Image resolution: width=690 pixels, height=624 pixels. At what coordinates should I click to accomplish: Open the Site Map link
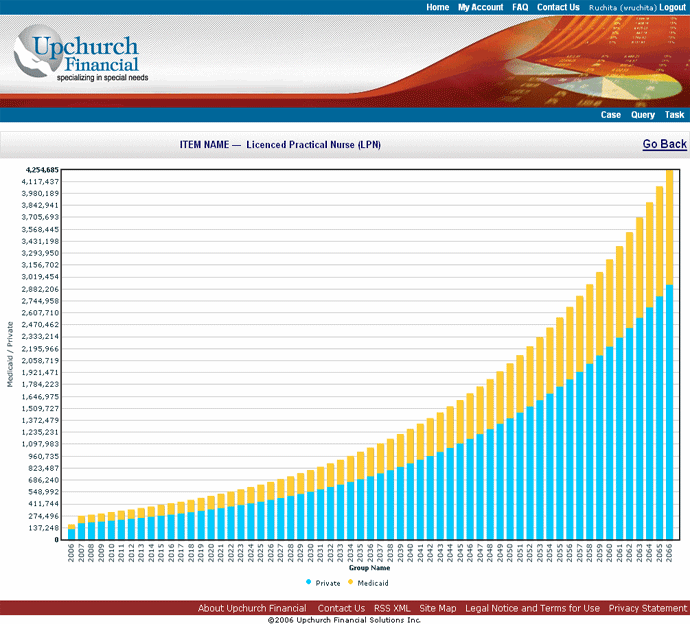[x=437, y=608]
